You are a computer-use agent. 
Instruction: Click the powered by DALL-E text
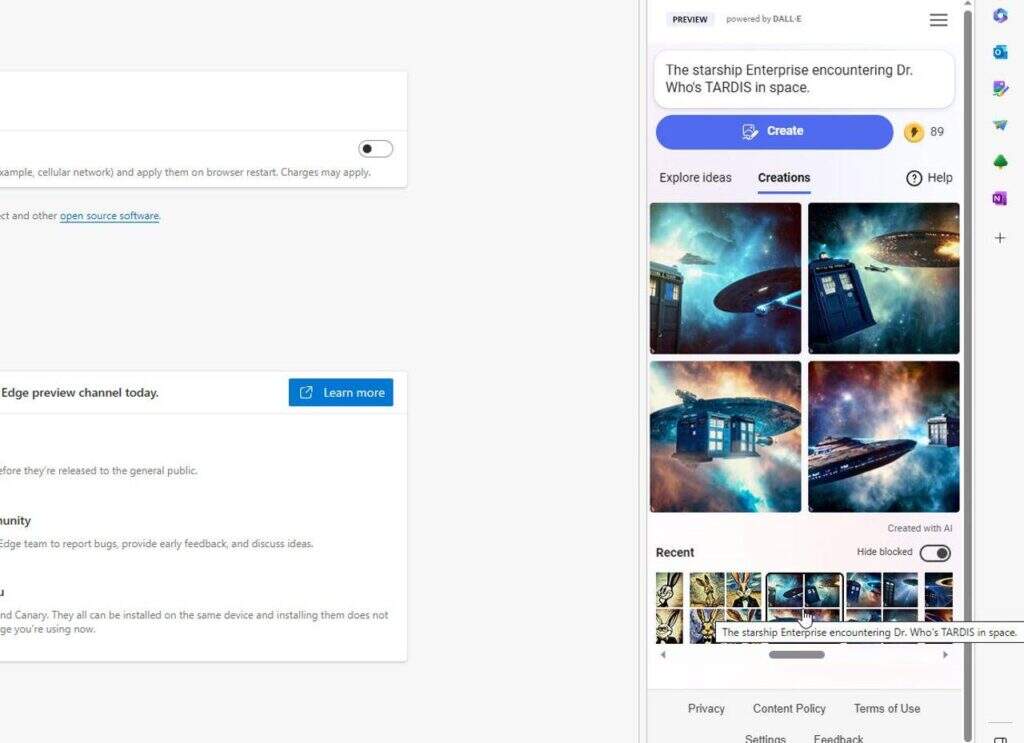point(763,19)
